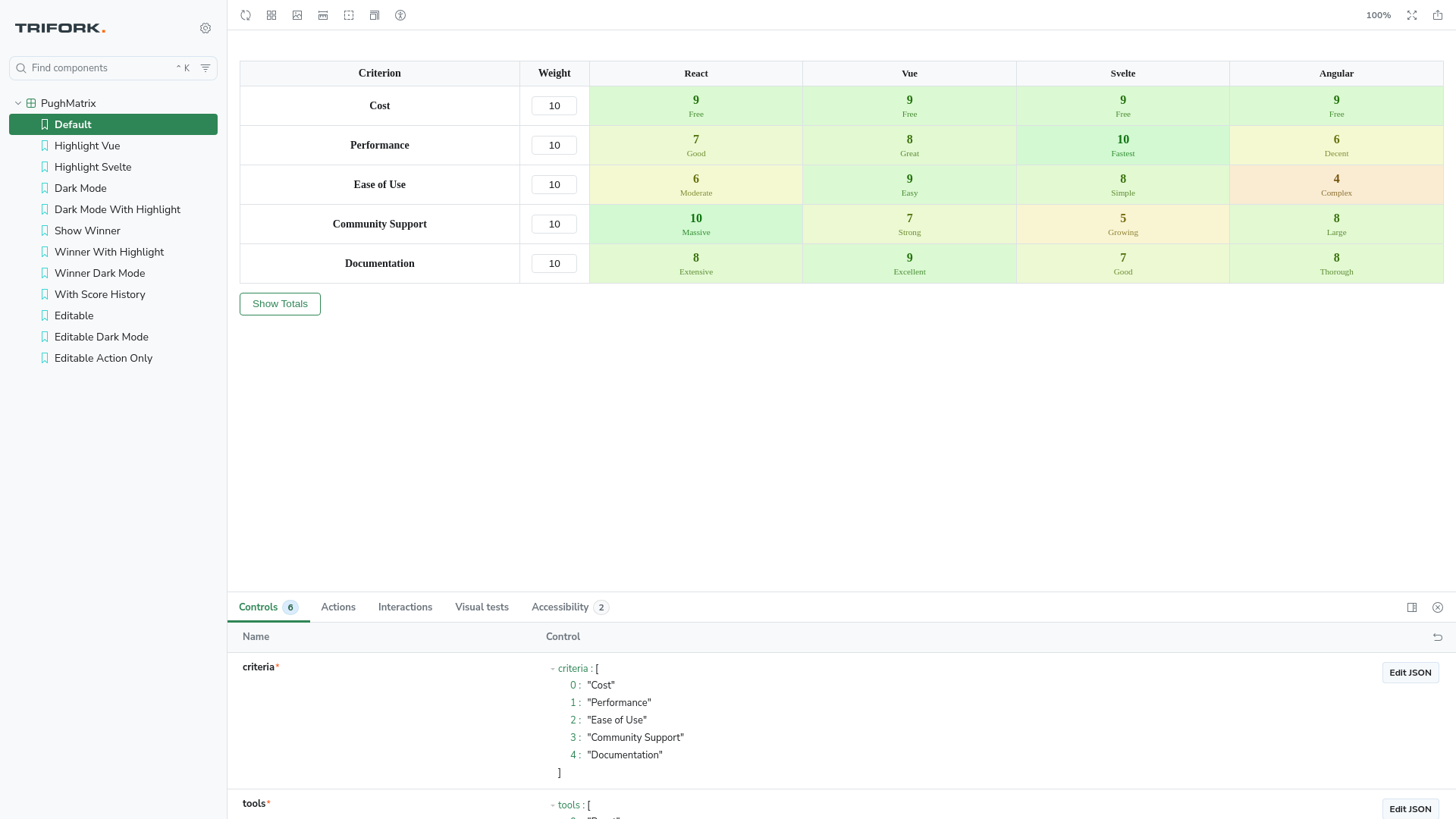
Task: Click React Community Support cell 'Massive'
Action: [x=696, y=224]
